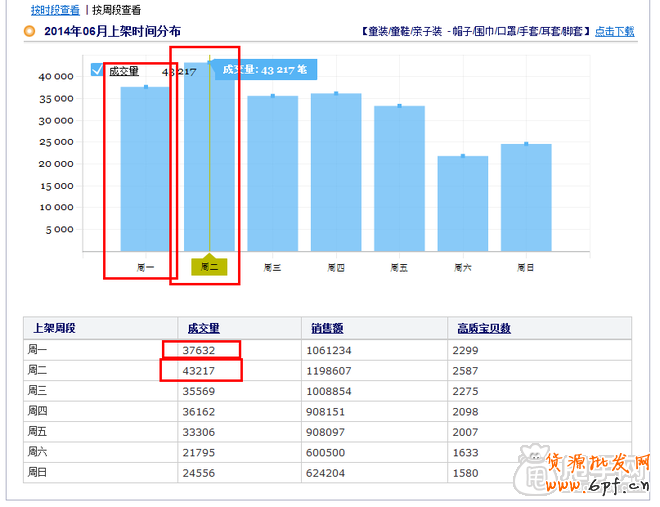Image resolution: width=660 pixels, height=507 pixels.
Task: Switch to the 按时段查看 tab
Action: coord(54,10)
